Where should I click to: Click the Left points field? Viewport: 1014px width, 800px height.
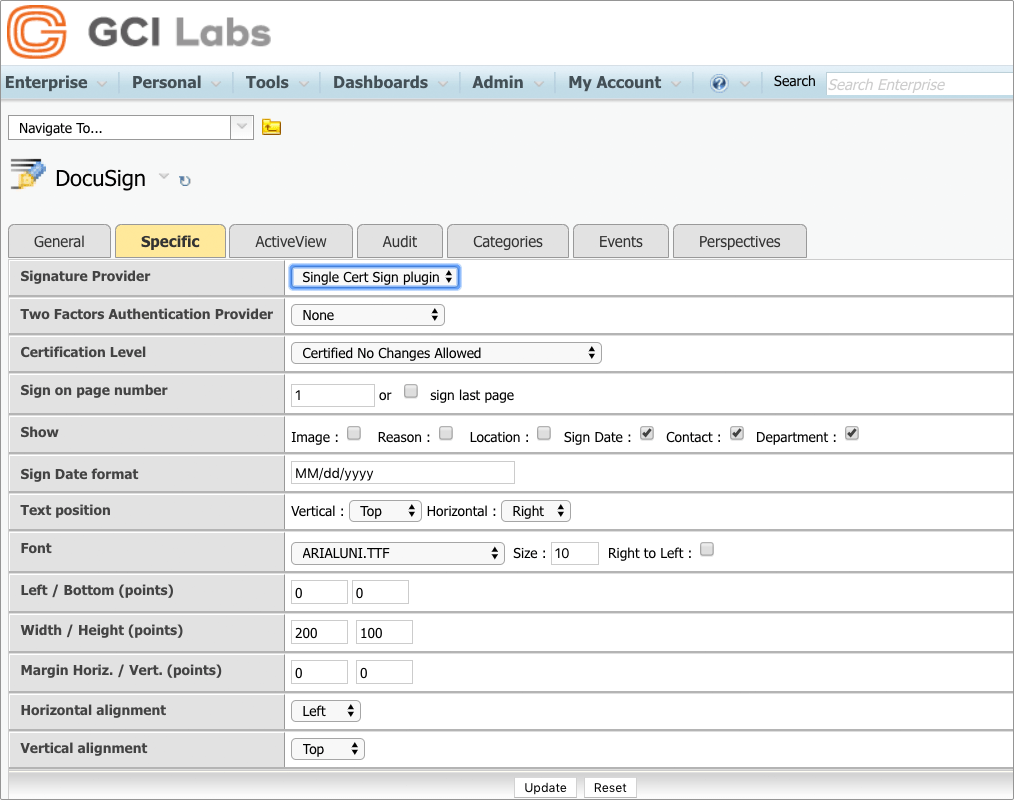[x=319, y=592]
